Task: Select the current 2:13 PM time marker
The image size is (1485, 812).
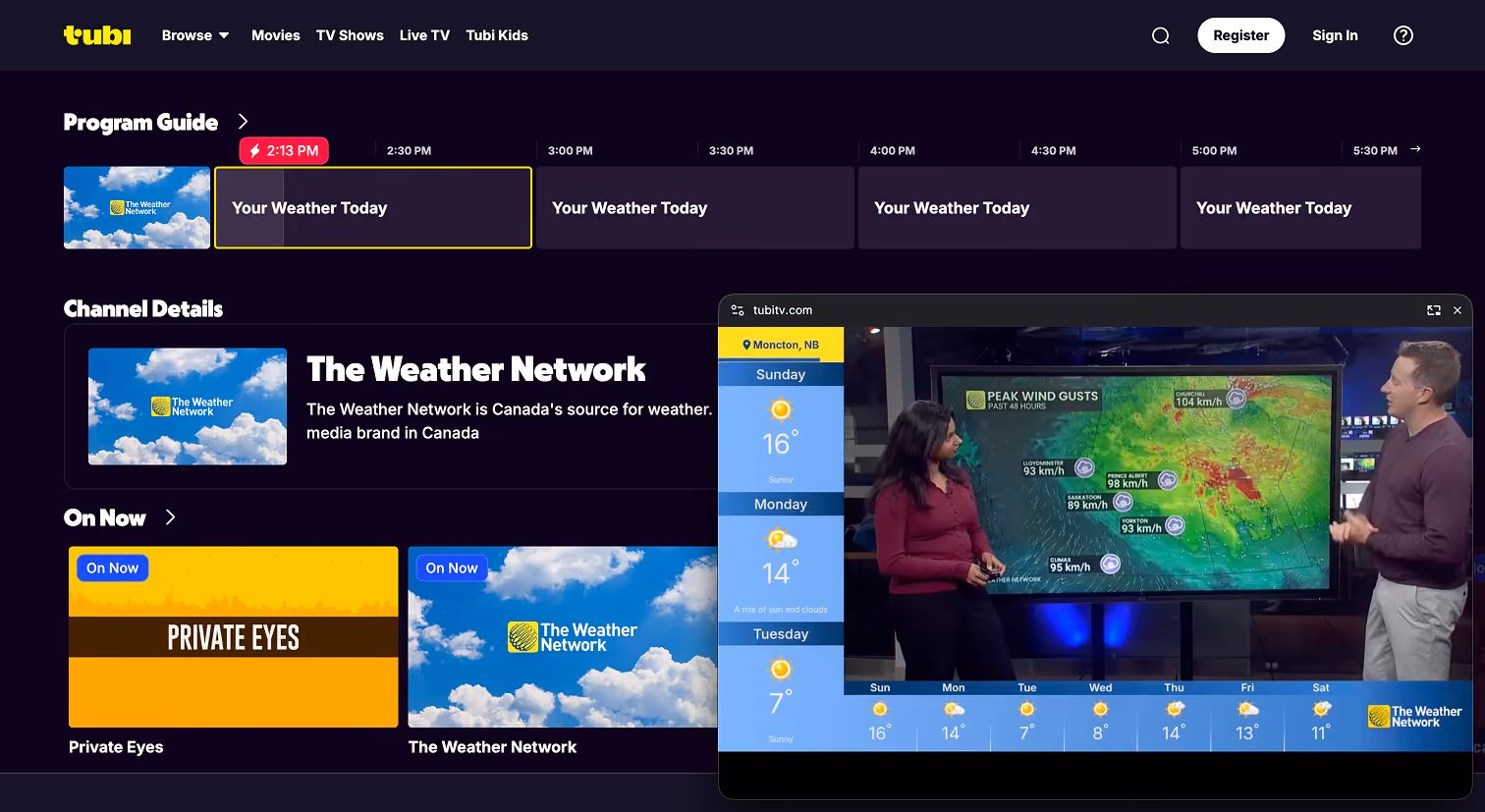Action: pyautogui.click(x=284, y=150)
